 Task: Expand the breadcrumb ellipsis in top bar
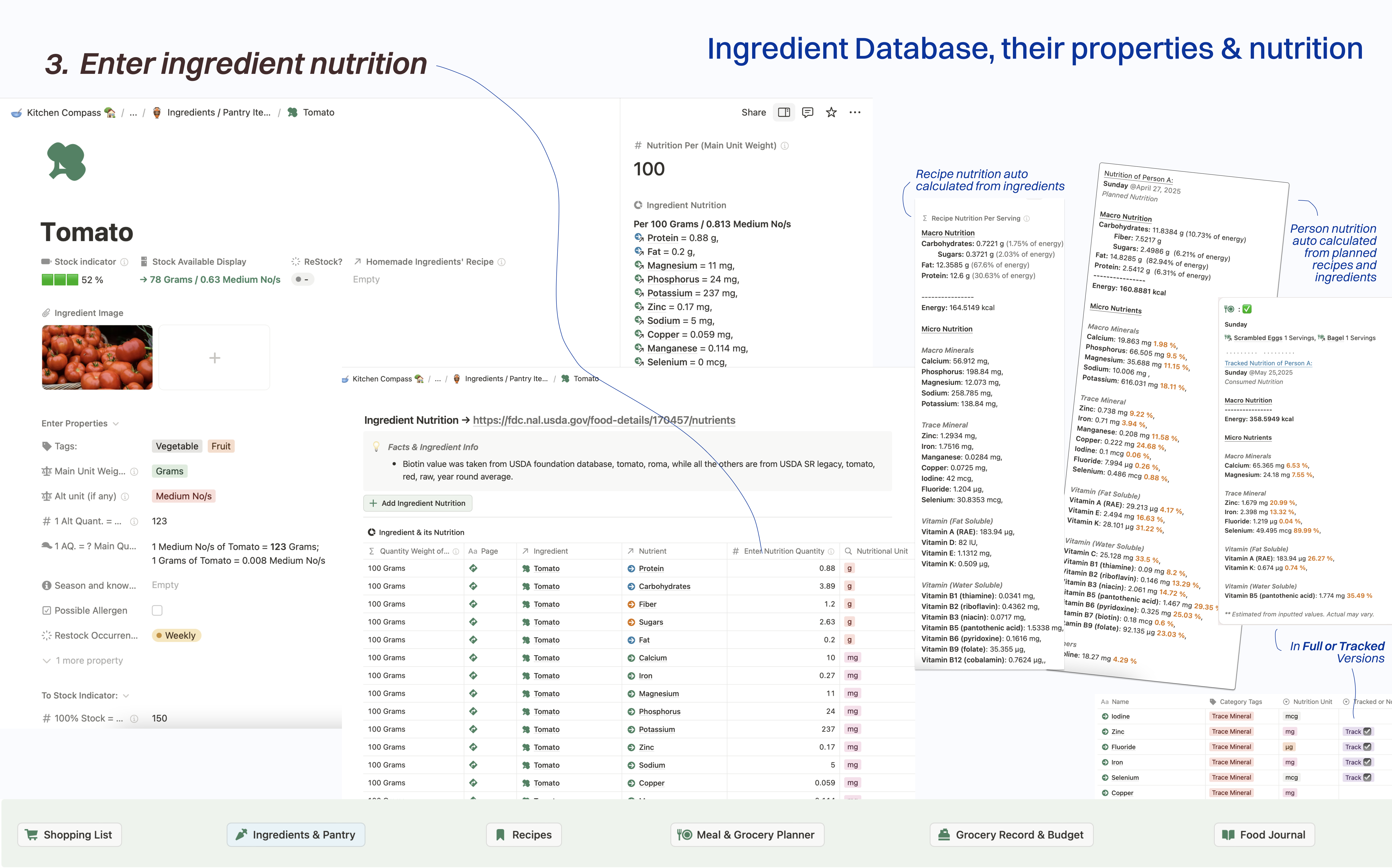133,113
